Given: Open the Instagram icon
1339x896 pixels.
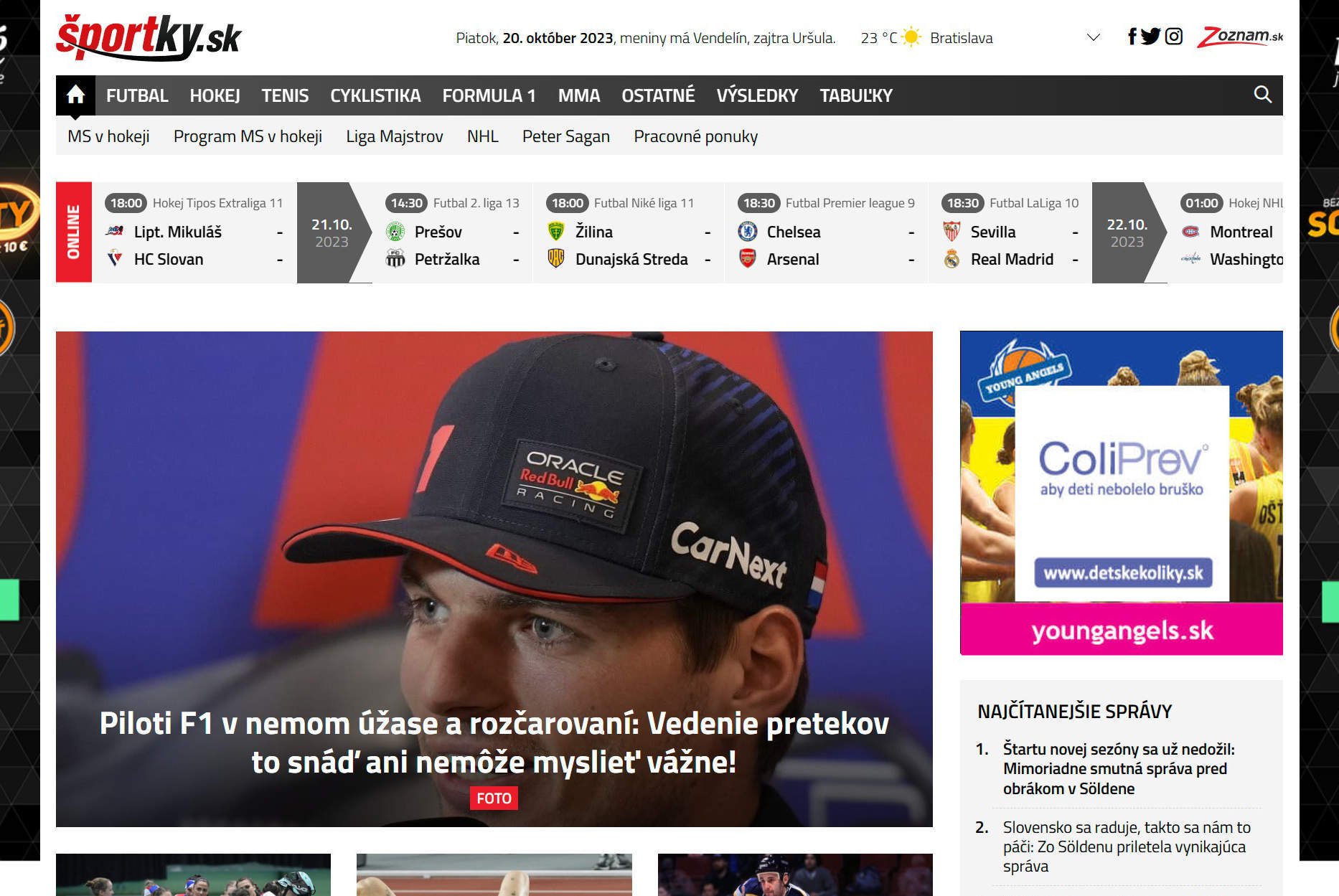Looking at the screenshot, I should click(x=1173, y=37).
